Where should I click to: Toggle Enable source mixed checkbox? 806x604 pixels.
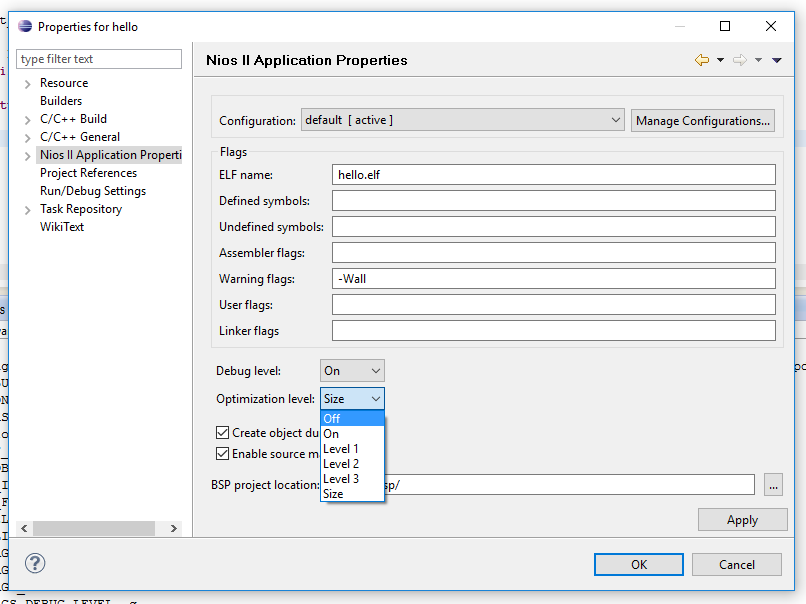coord(223,454)
